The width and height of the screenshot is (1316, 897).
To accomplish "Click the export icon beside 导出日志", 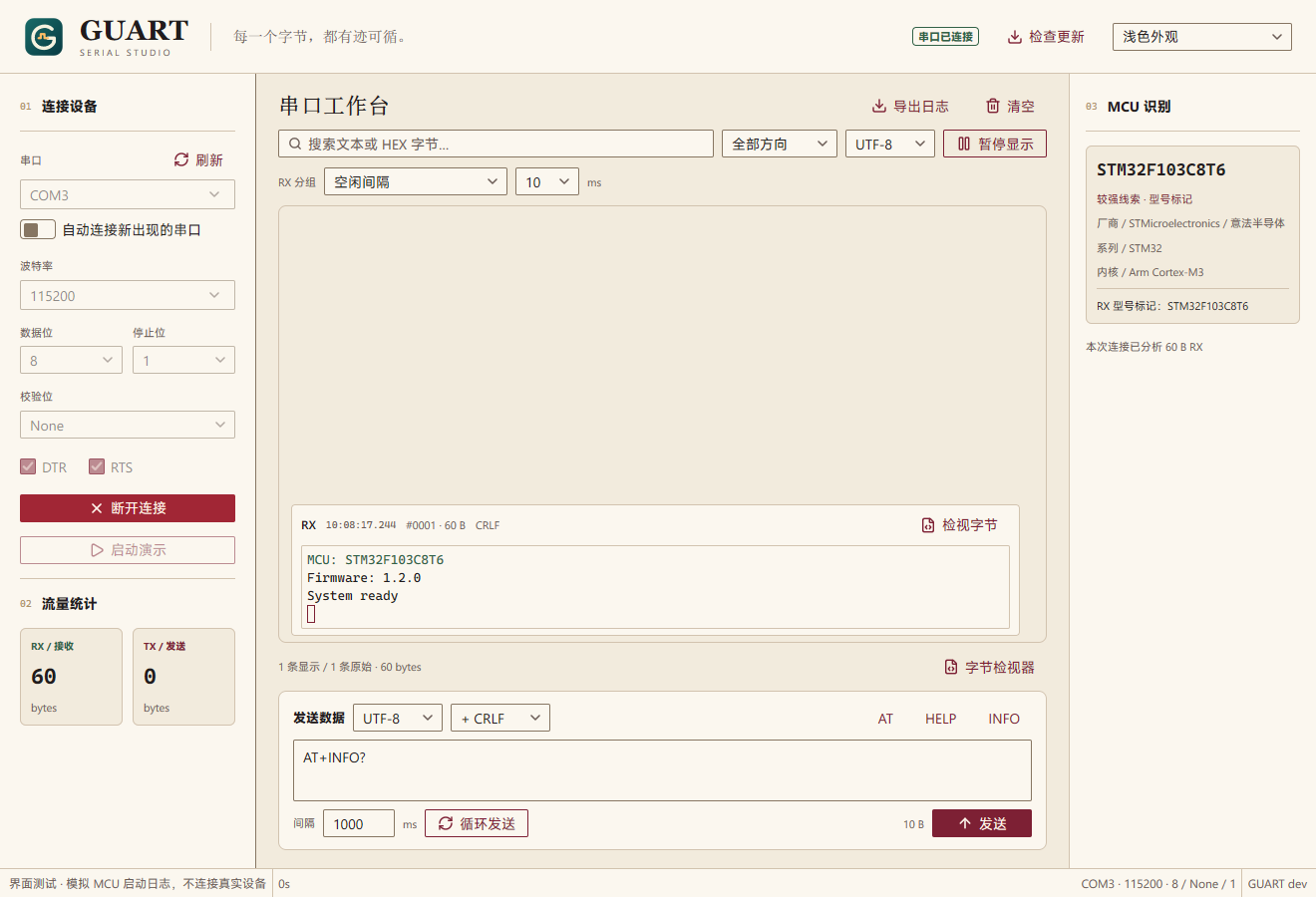I will 879,106.
